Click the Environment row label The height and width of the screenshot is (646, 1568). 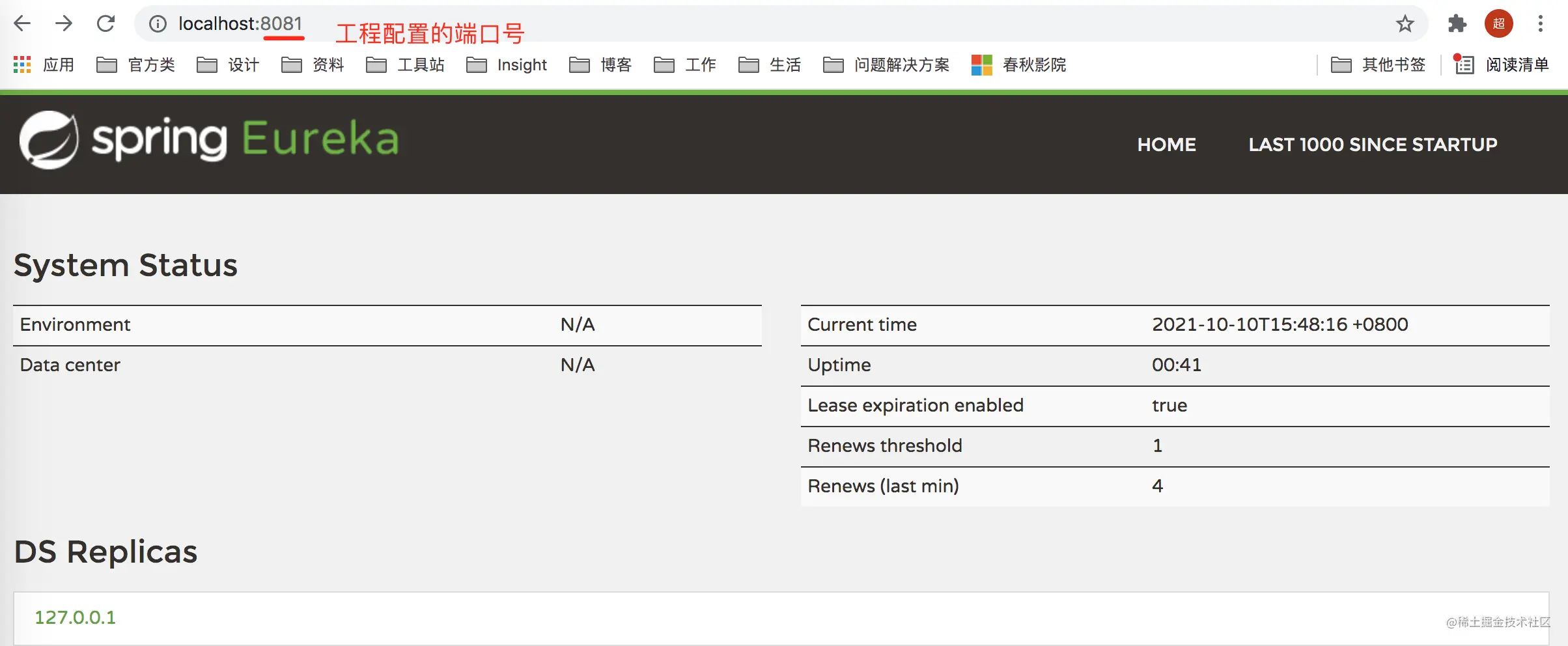(x=75, y=324)
